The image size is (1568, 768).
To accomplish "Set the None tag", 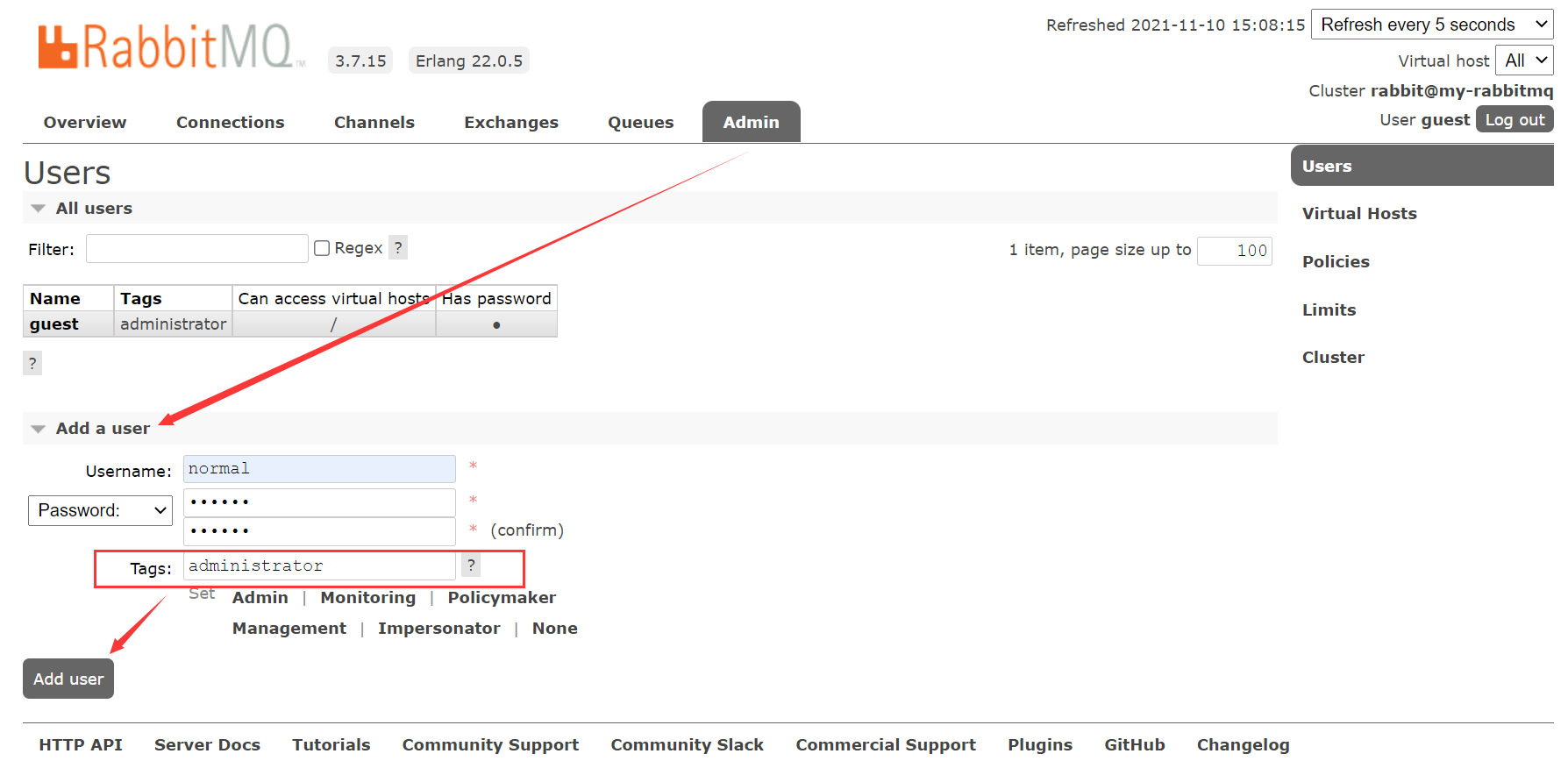I will coord(555,628).
